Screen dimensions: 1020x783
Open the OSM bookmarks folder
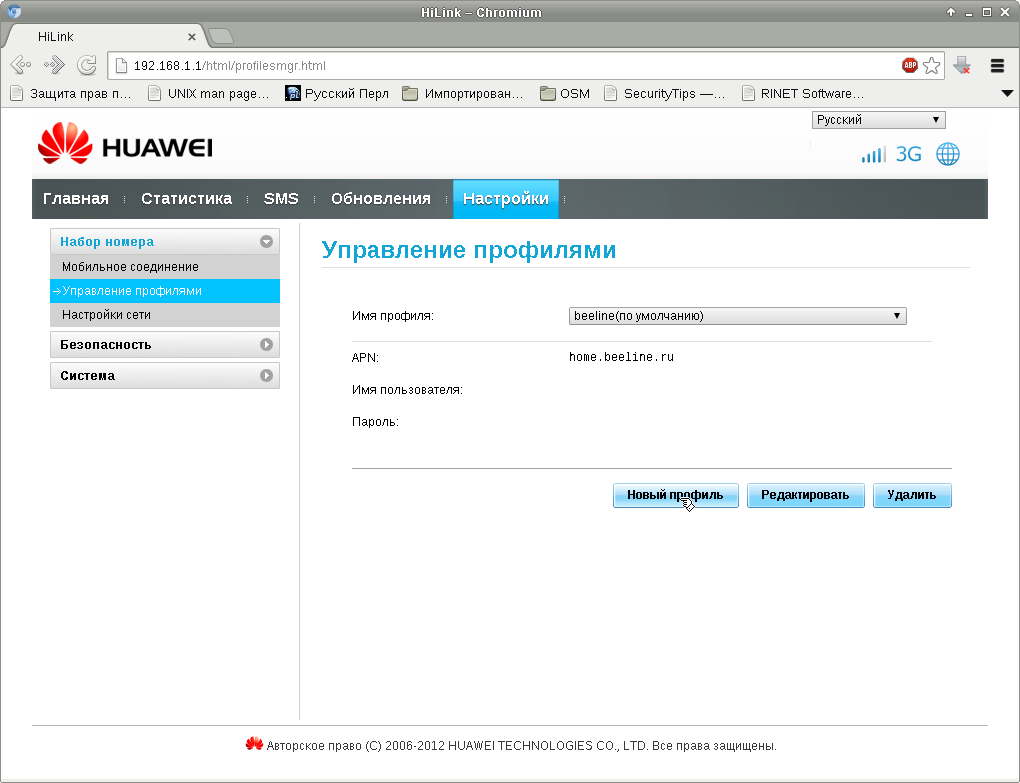click(x=565, y=94)
